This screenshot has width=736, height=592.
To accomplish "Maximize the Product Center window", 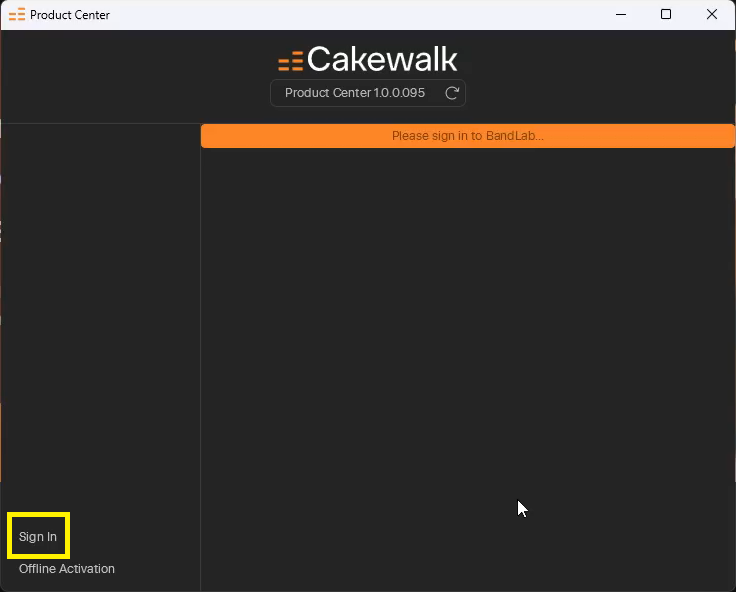I will 666,15.
